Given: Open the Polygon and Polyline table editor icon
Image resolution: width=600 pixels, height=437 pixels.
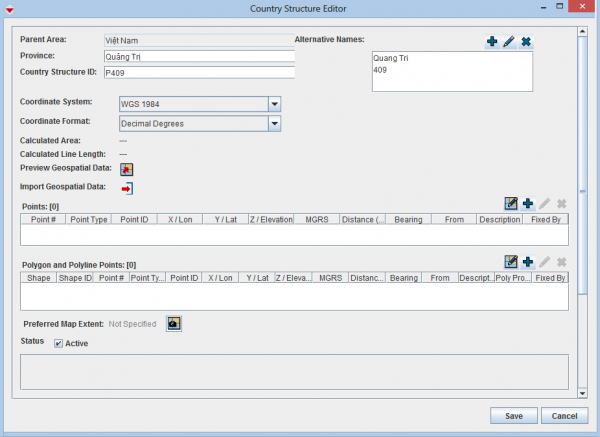Looking at the screenshot, I should [511, 262].
